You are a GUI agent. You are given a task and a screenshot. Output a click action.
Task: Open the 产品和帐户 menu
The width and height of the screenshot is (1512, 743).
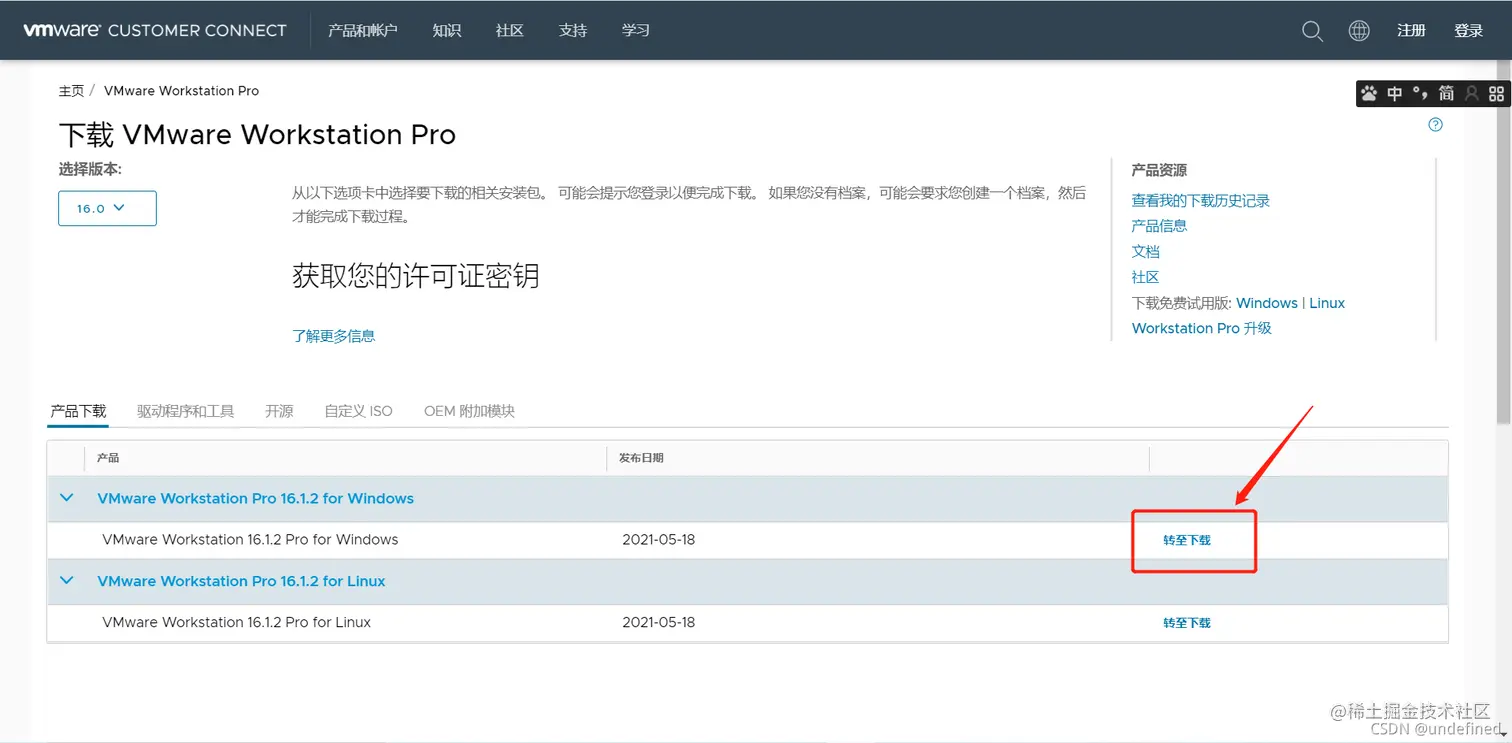363,31
